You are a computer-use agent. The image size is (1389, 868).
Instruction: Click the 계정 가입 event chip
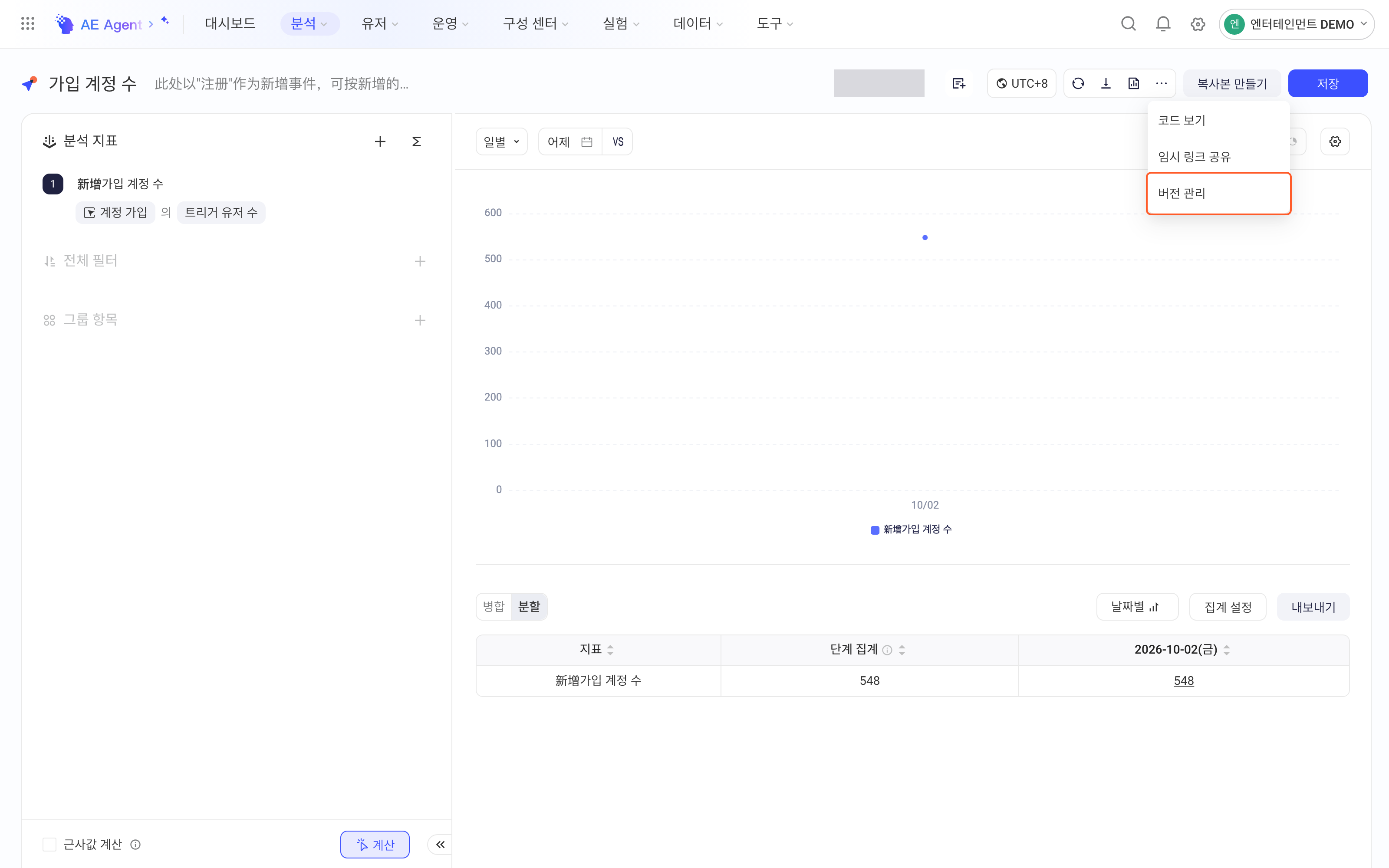tap(115, 212)
